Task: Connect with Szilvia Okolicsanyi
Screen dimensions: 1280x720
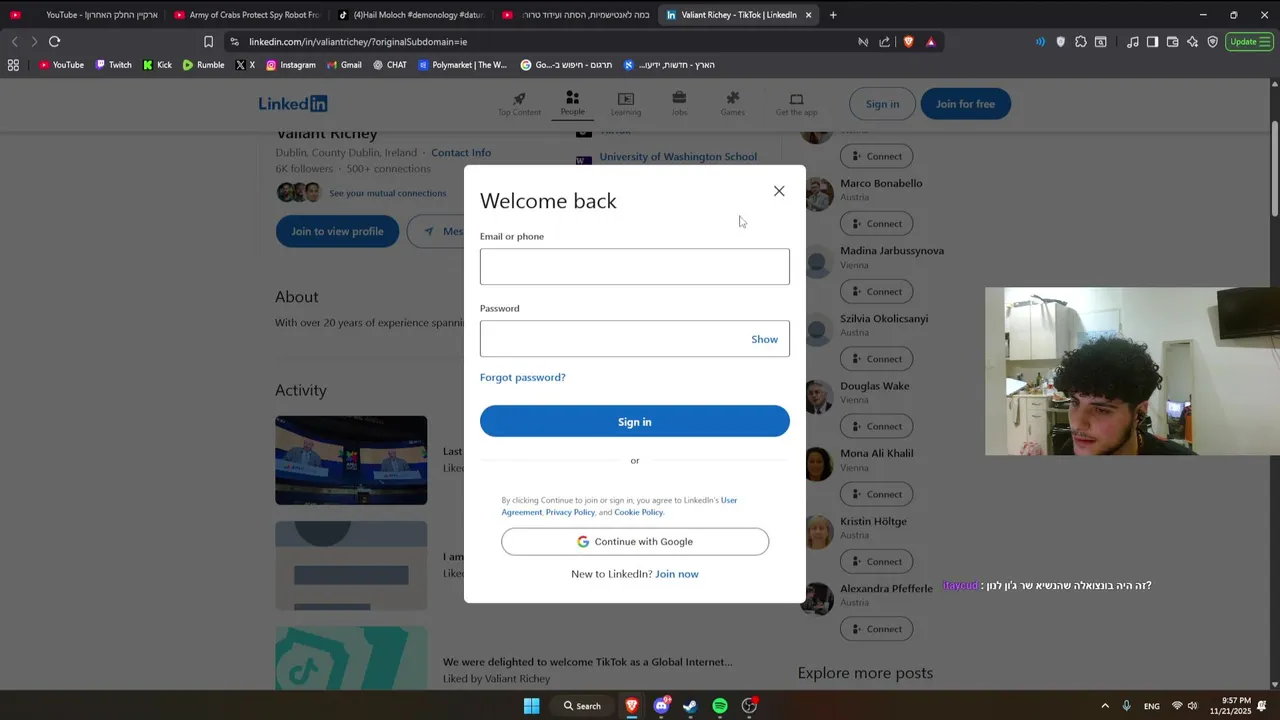Action: coord(876,358)
